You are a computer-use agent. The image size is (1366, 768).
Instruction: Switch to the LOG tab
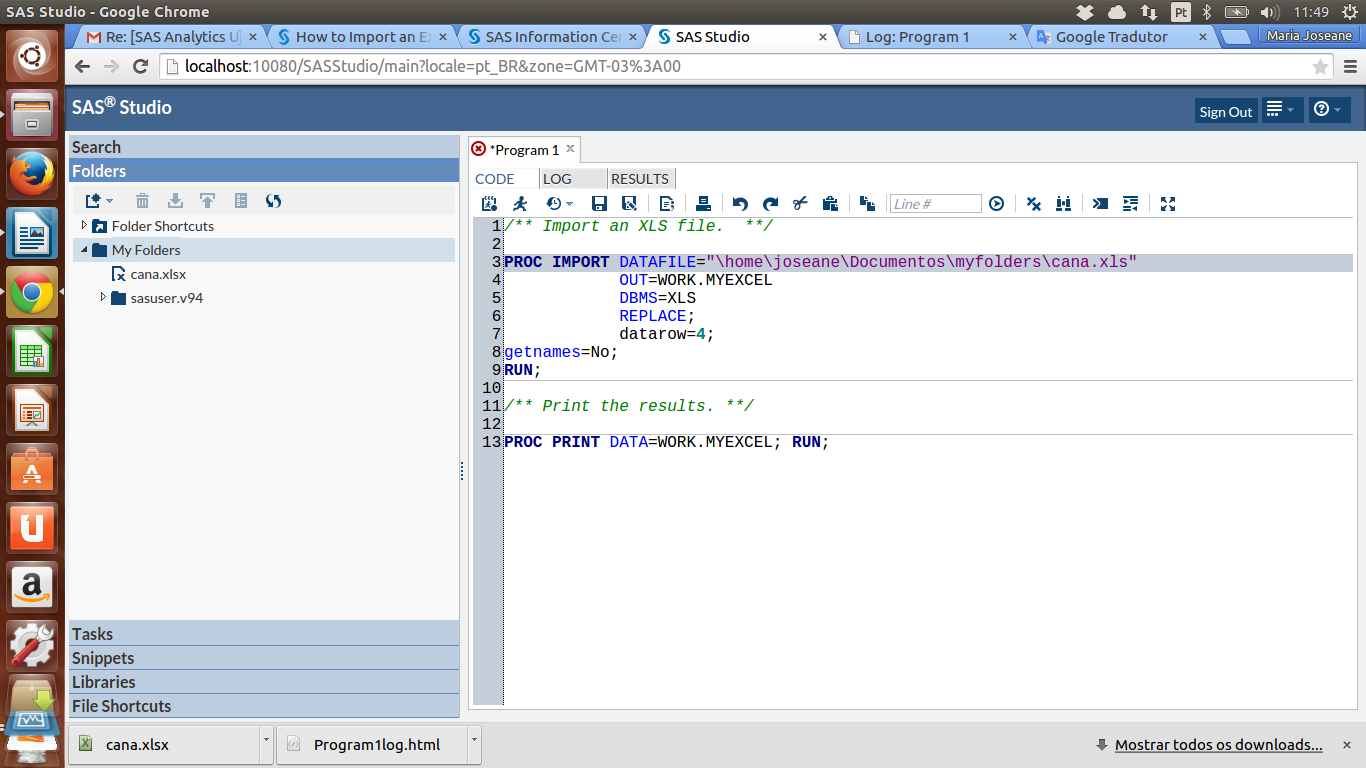click(x=557, y=179)
